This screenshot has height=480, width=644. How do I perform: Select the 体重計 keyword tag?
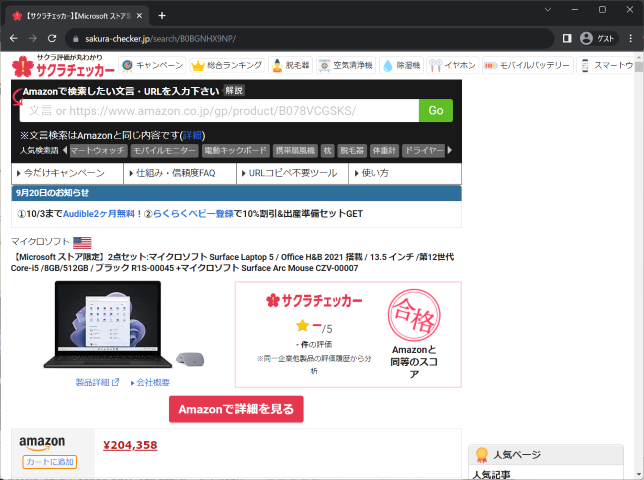tap(384, 151)
